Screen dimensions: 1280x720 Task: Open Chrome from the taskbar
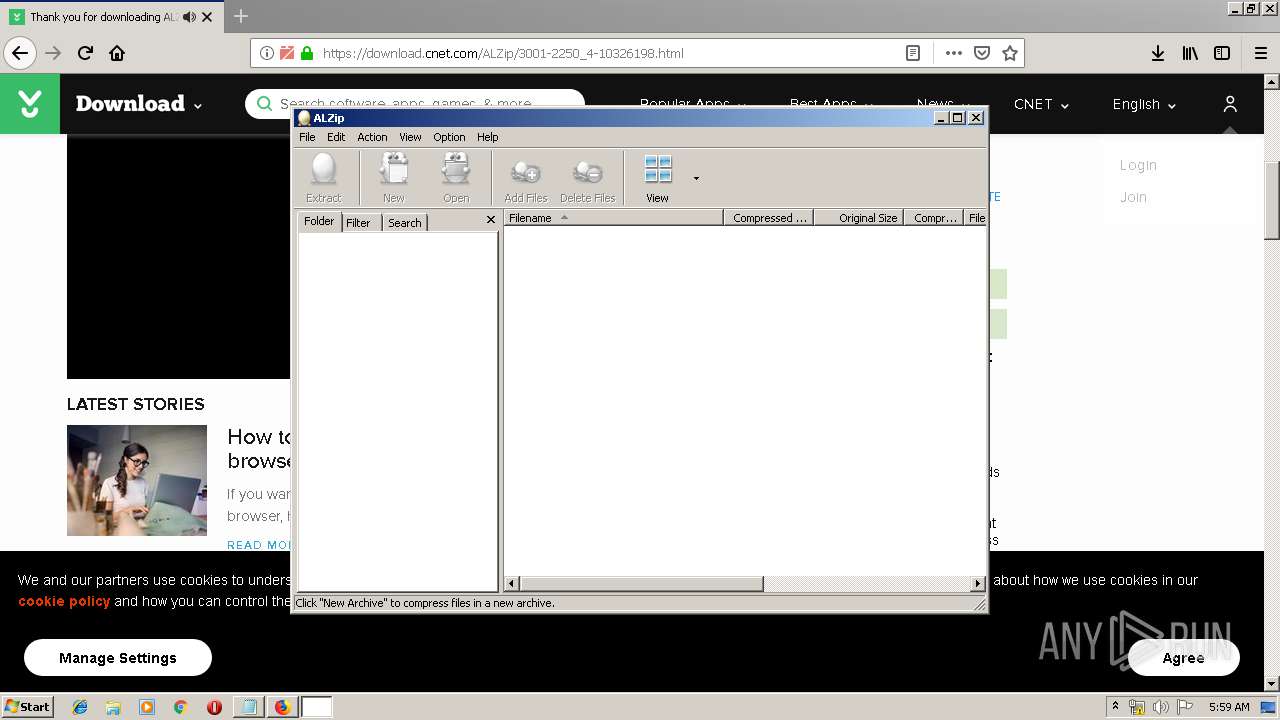pyautogui.click(x=180, y=707)
